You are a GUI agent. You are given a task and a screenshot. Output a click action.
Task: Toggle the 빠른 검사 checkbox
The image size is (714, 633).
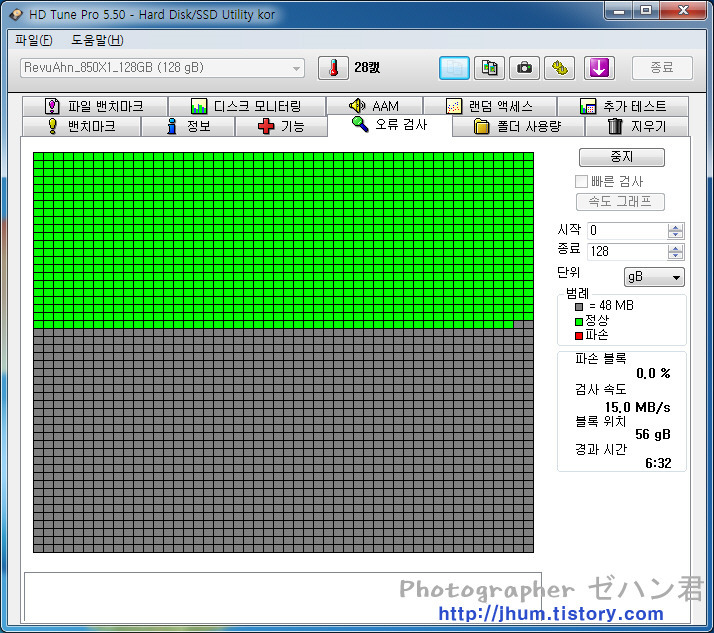point(581,182)
